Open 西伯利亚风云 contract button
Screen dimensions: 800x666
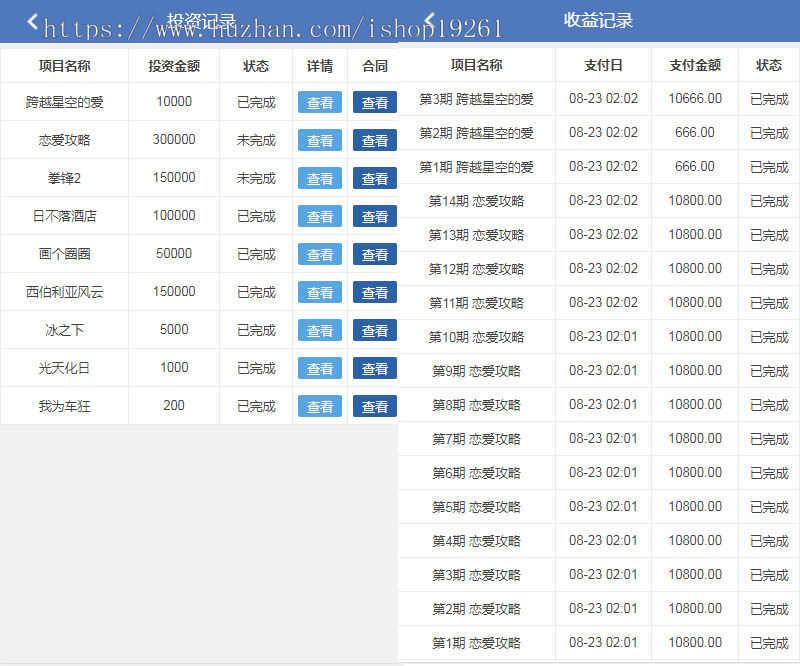click(375, 292)
